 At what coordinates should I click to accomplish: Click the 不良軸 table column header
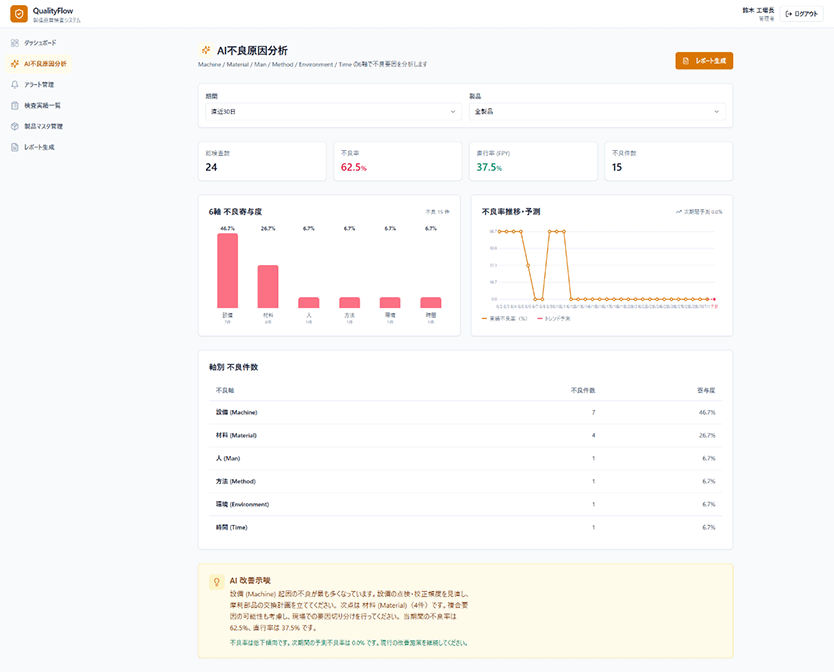coord(225,391)
